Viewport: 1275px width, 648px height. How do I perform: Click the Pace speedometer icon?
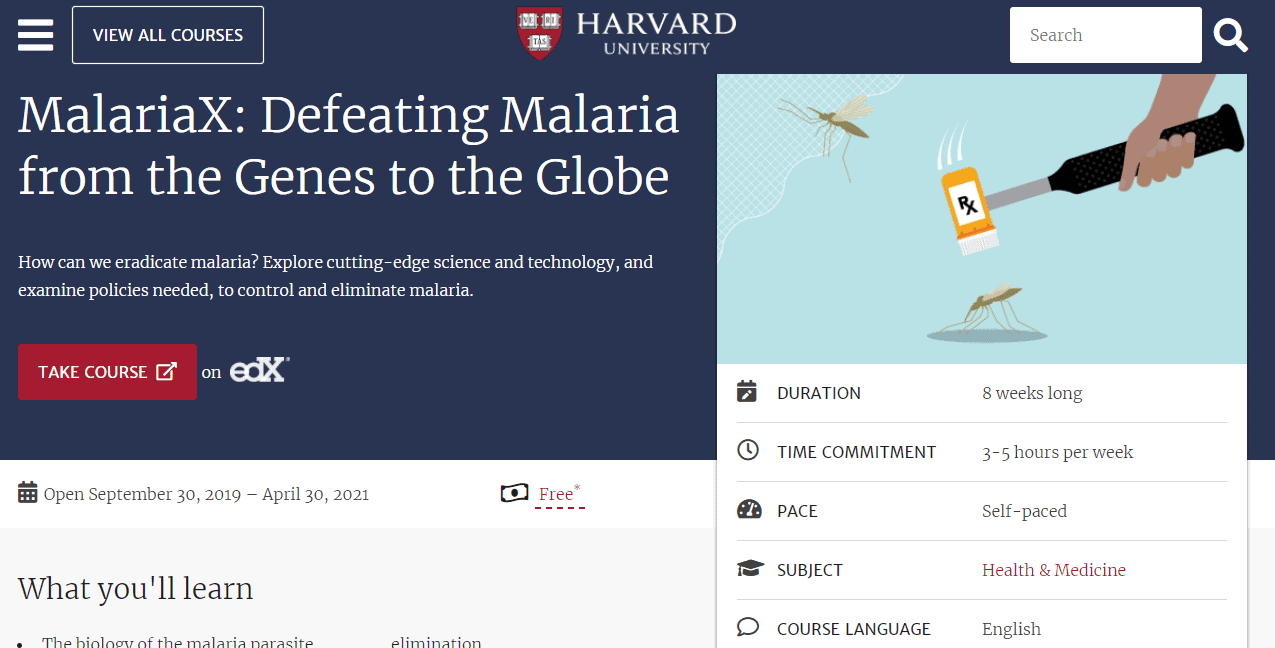[749, 510]
